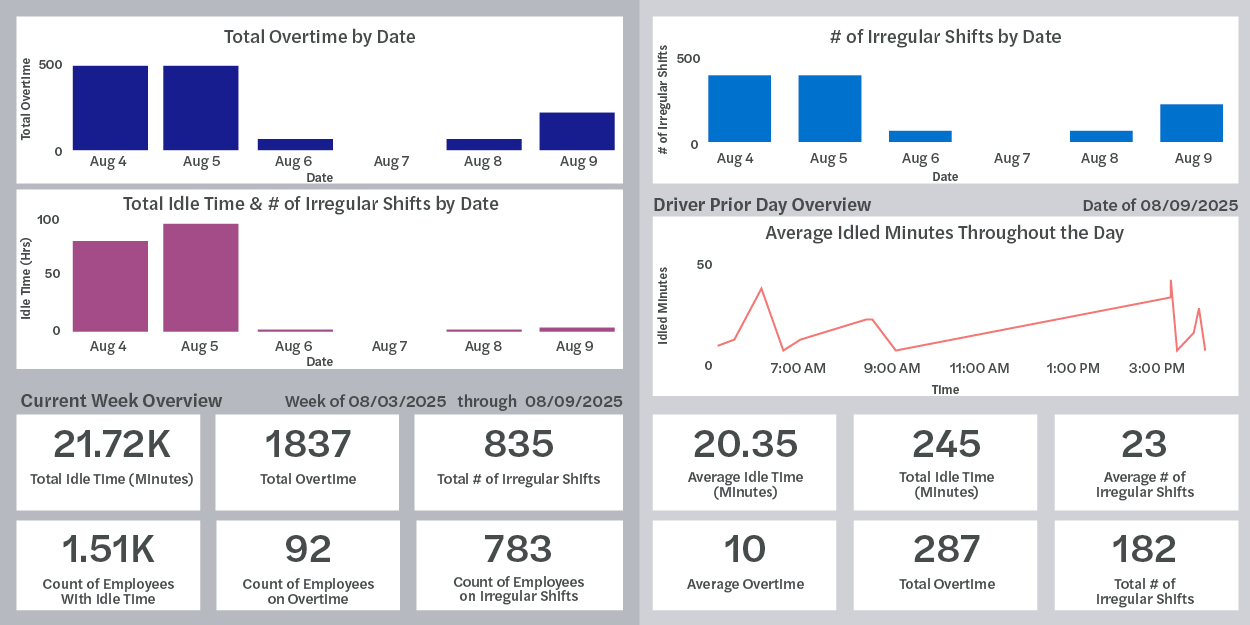
Task: Click the Aug 5 purple Idle Time bar
Action: coord(201,277)
